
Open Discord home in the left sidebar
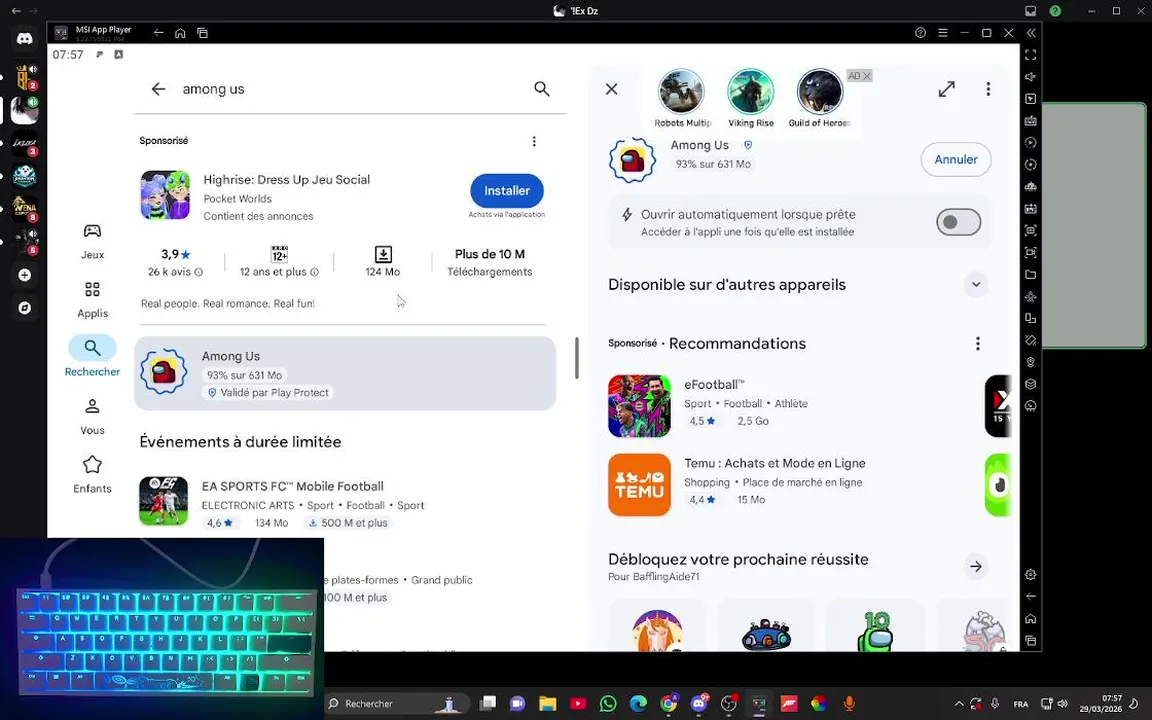25,38
